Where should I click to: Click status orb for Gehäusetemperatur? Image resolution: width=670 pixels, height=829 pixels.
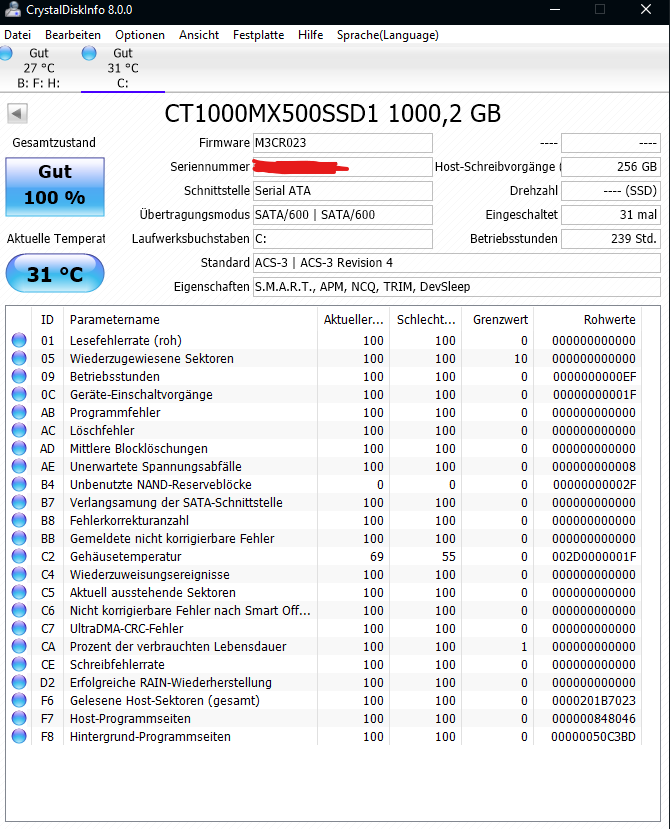coord(19,556)
